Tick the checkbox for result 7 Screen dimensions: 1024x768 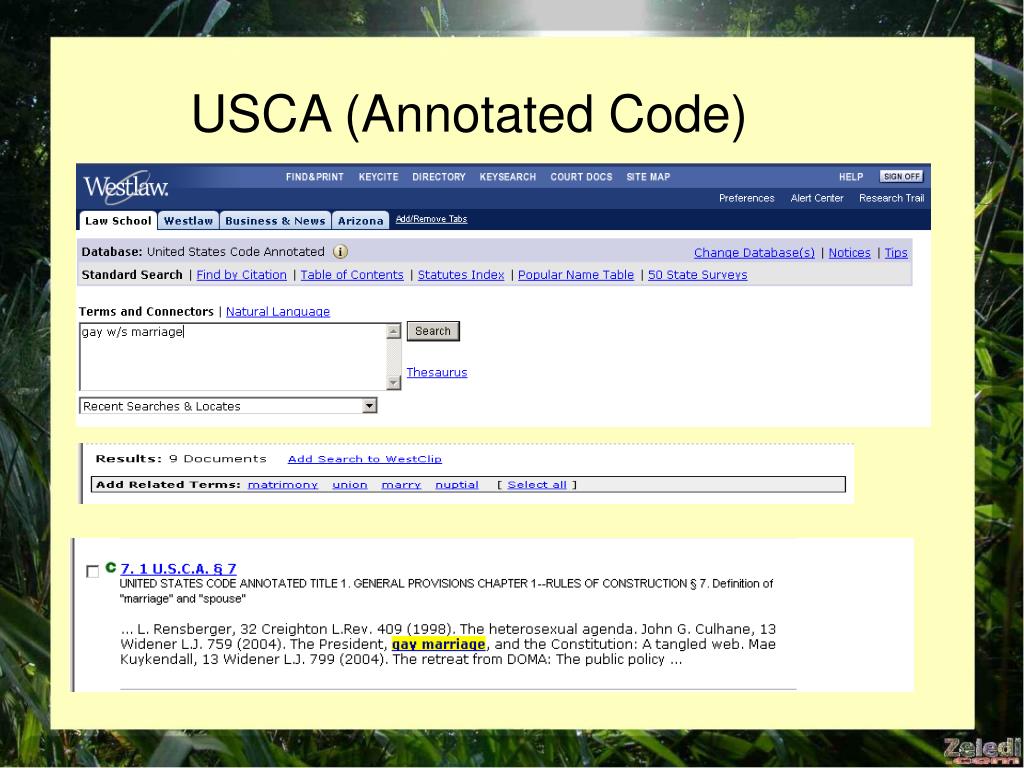coord(93,571)
